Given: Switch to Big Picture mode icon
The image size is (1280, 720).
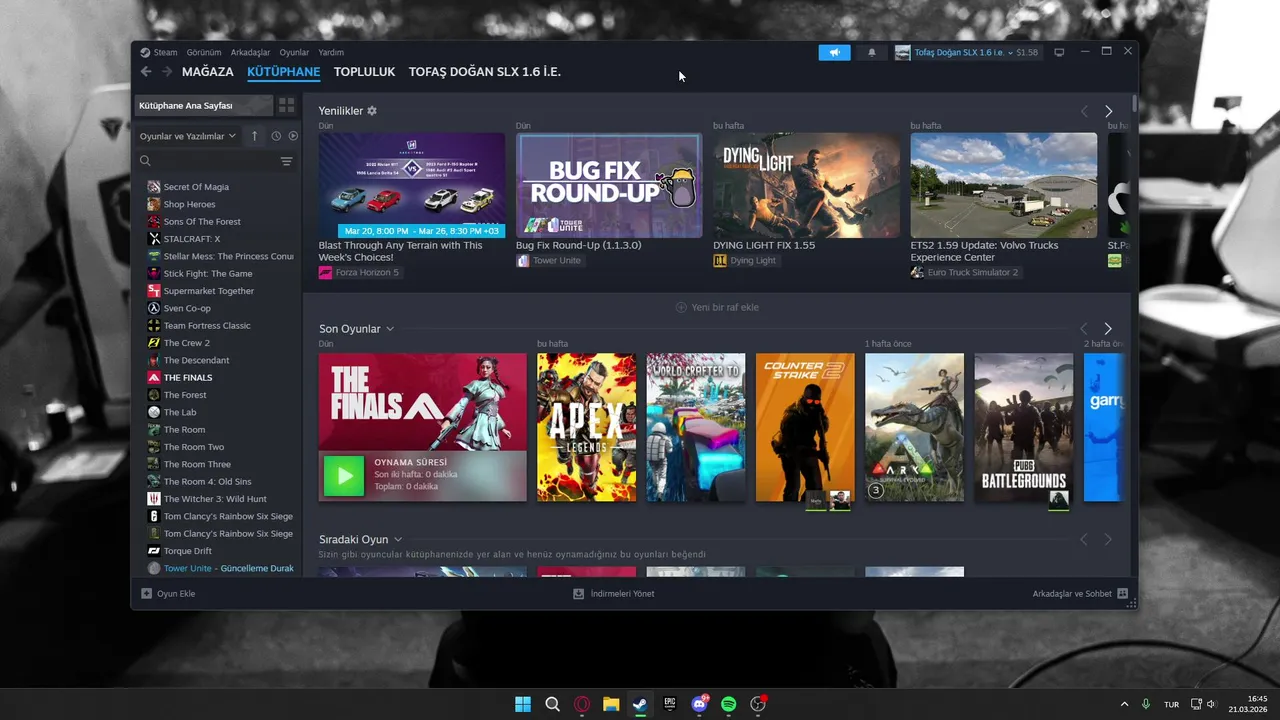Looking at the screenshot, I should [x=1059, y=52].
